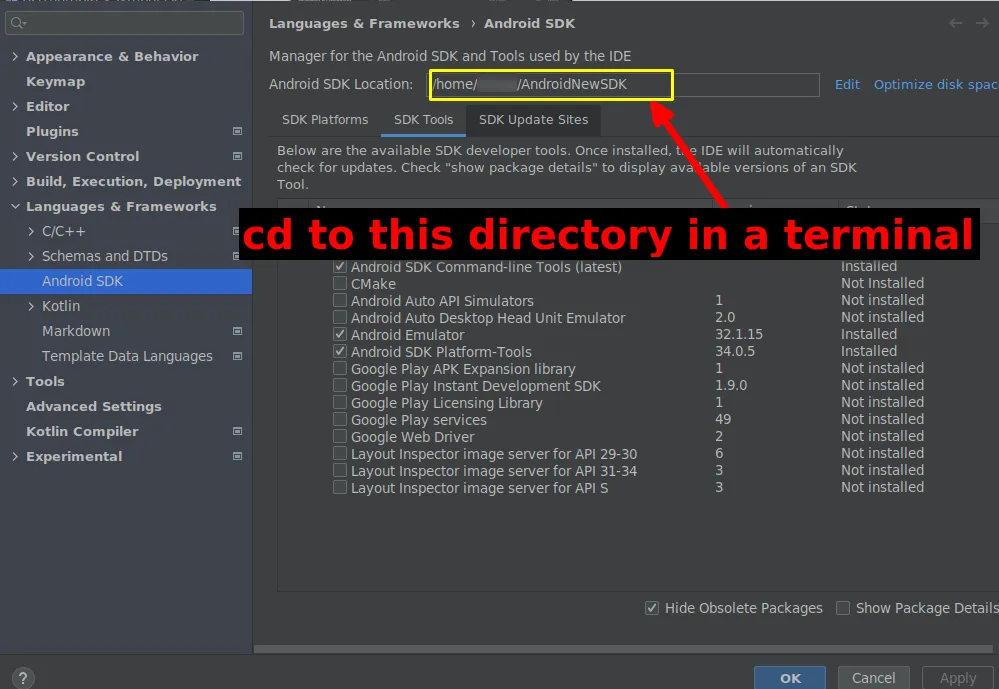This screenshot has width=999, height=689.
Task: Click project-level icon next to Version Control
Action: [x=237, y=156]
